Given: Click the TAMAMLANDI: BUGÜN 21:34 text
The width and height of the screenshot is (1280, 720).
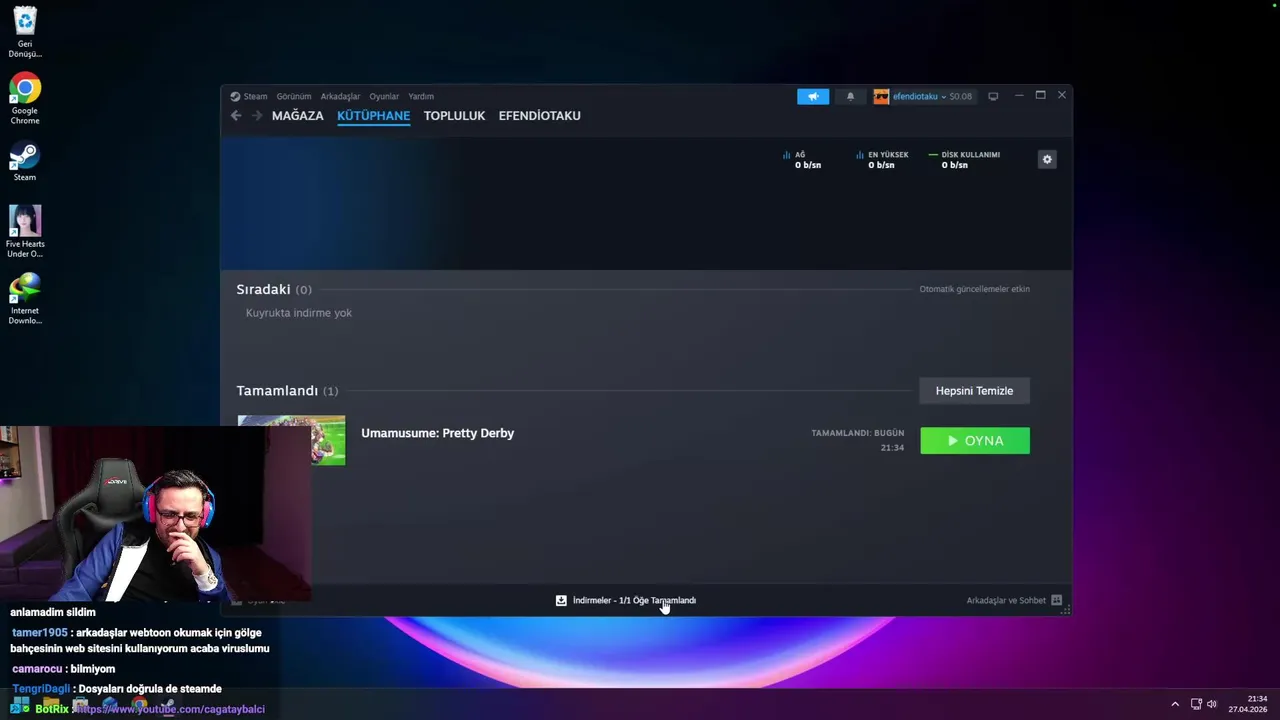Looking at the screenshot, I should pos(858,440).
